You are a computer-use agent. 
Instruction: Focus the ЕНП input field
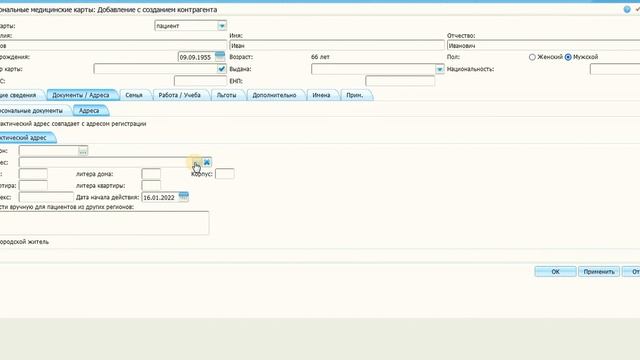click(x=400, y=81)
